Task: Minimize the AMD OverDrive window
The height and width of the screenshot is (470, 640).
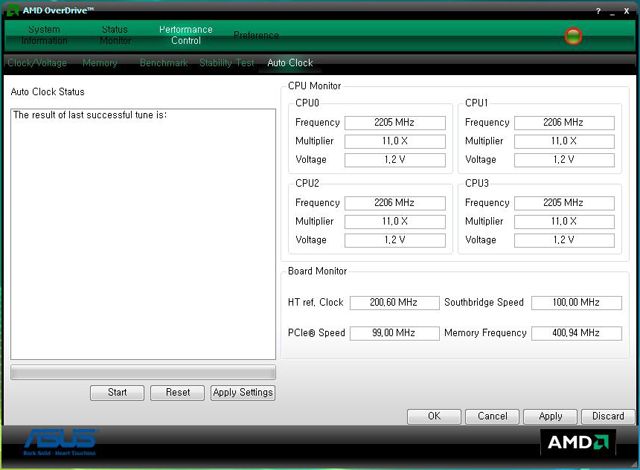Action: (x=613, y=13)
